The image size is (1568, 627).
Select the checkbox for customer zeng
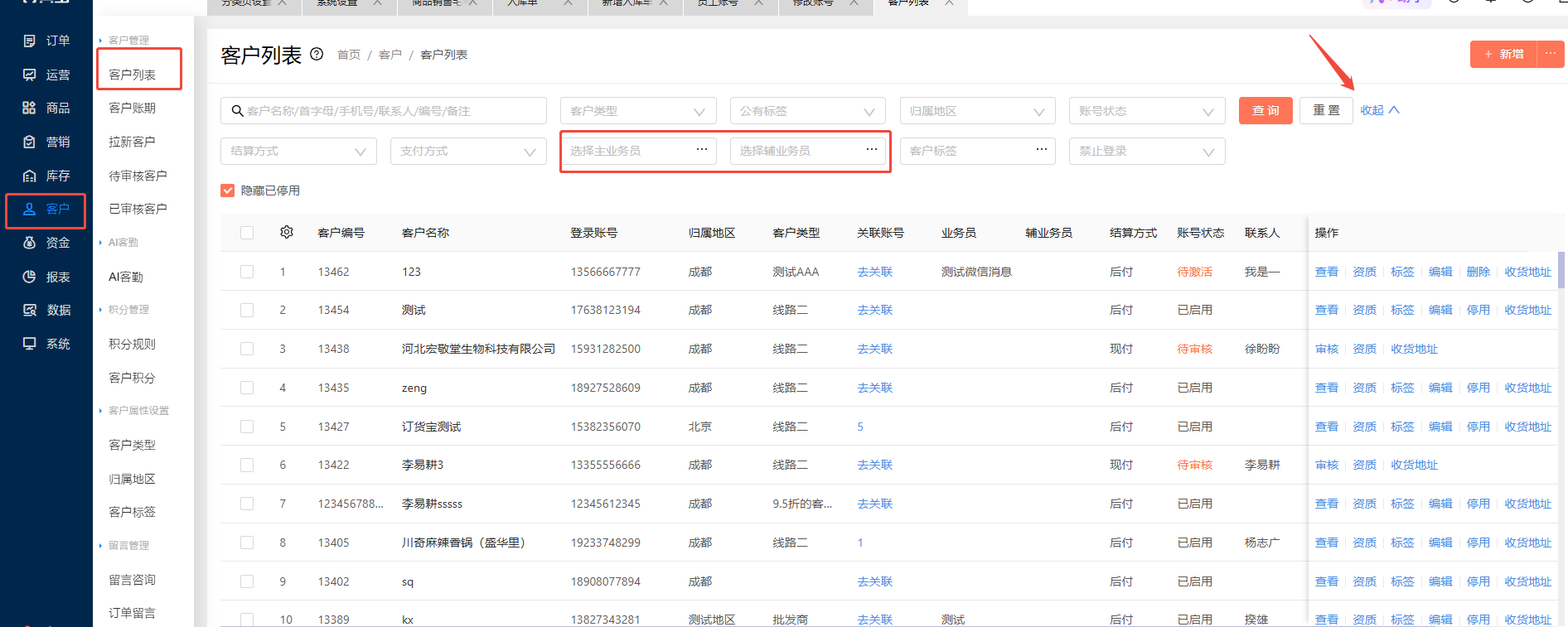(247, 388)
